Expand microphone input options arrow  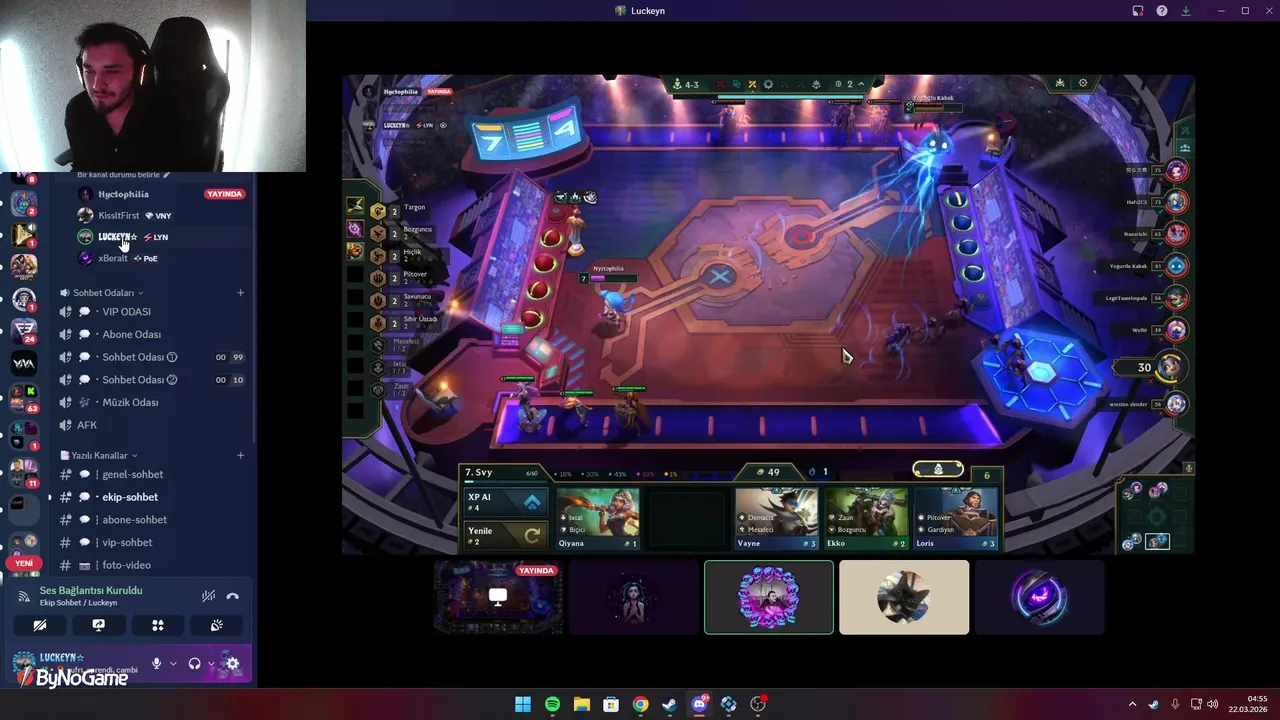point(173,663)
